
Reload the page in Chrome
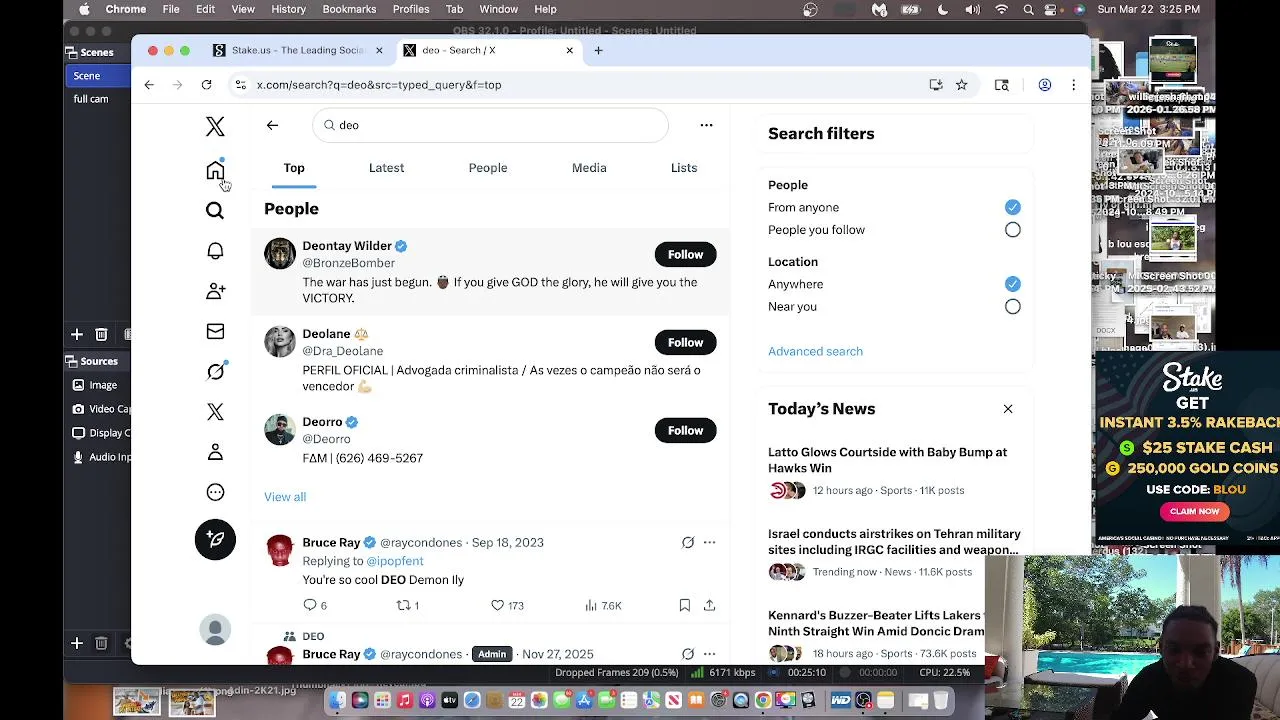[206, 85]
